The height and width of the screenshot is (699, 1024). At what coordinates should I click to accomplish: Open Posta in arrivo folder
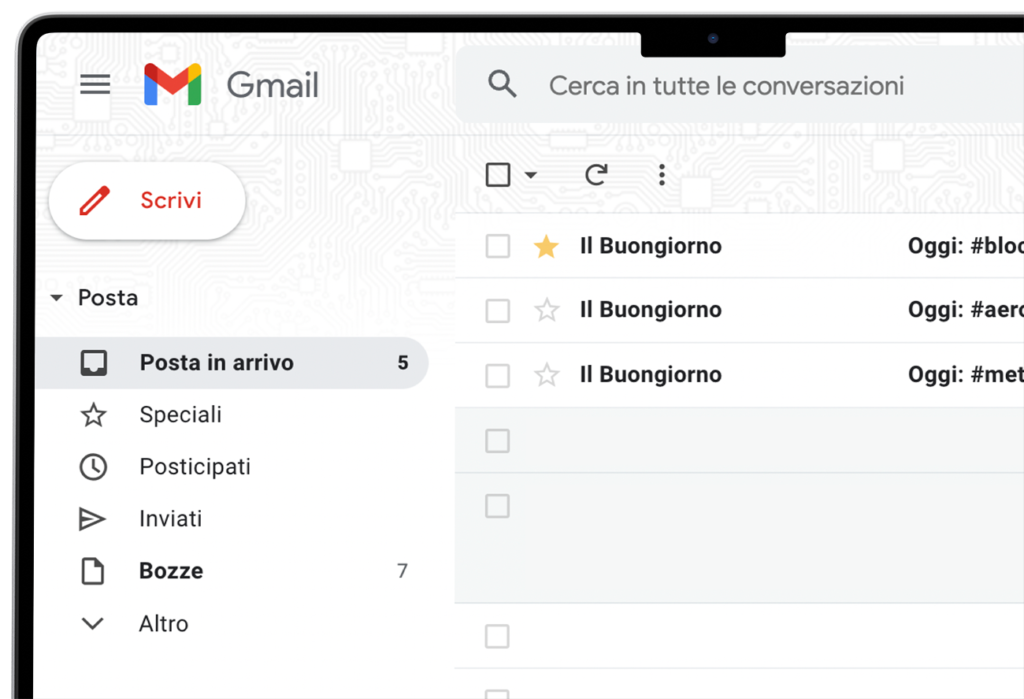pos(232,363)
